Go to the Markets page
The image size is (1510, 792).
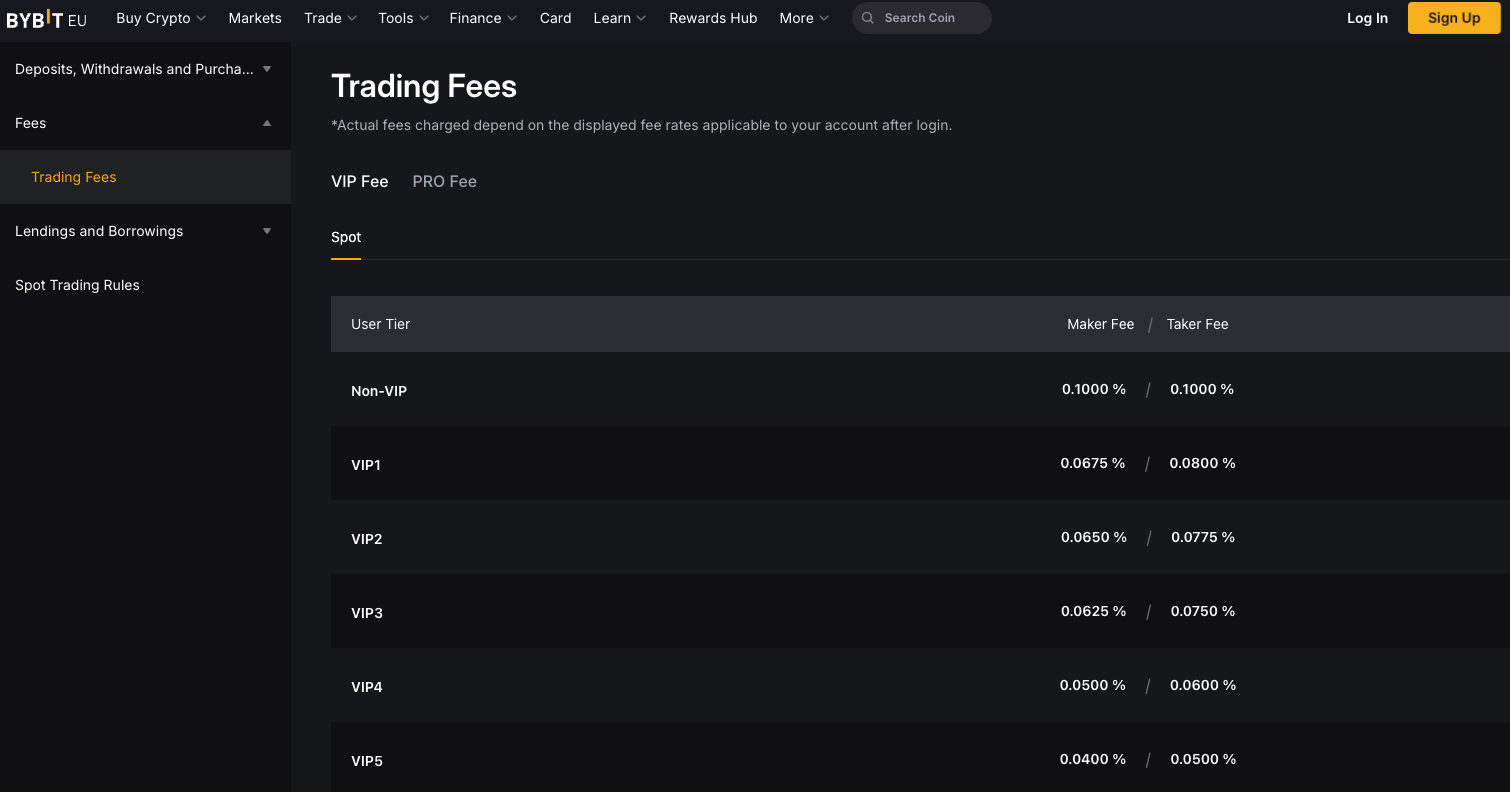(x=255, y=18)
